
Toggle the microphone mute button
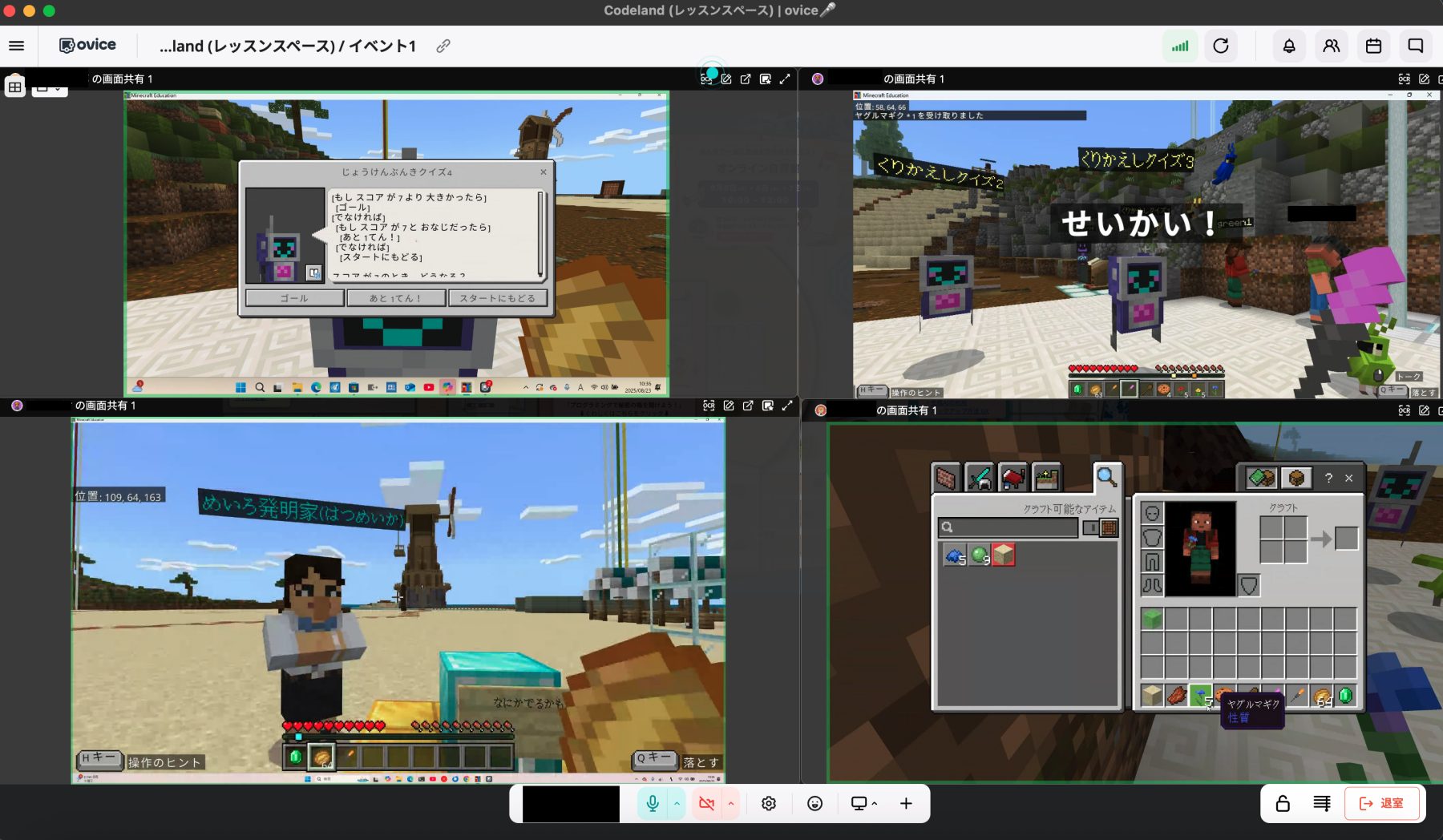pos(653,803)
